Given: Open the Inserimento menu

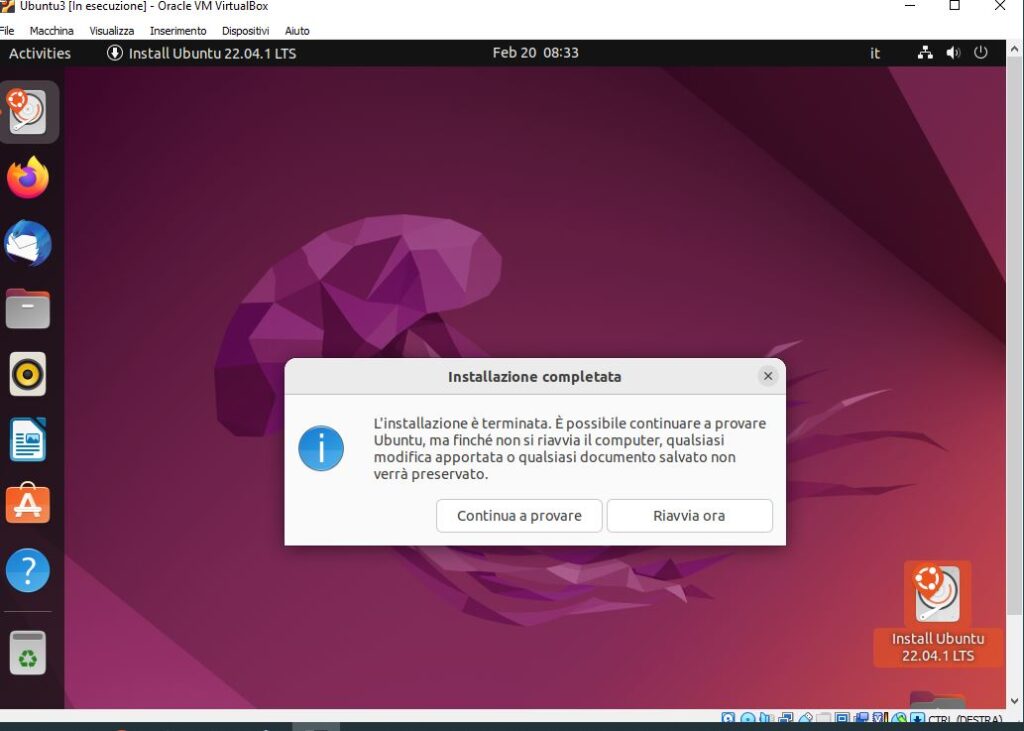Looking at the screenshot, I should pos(178,31).
